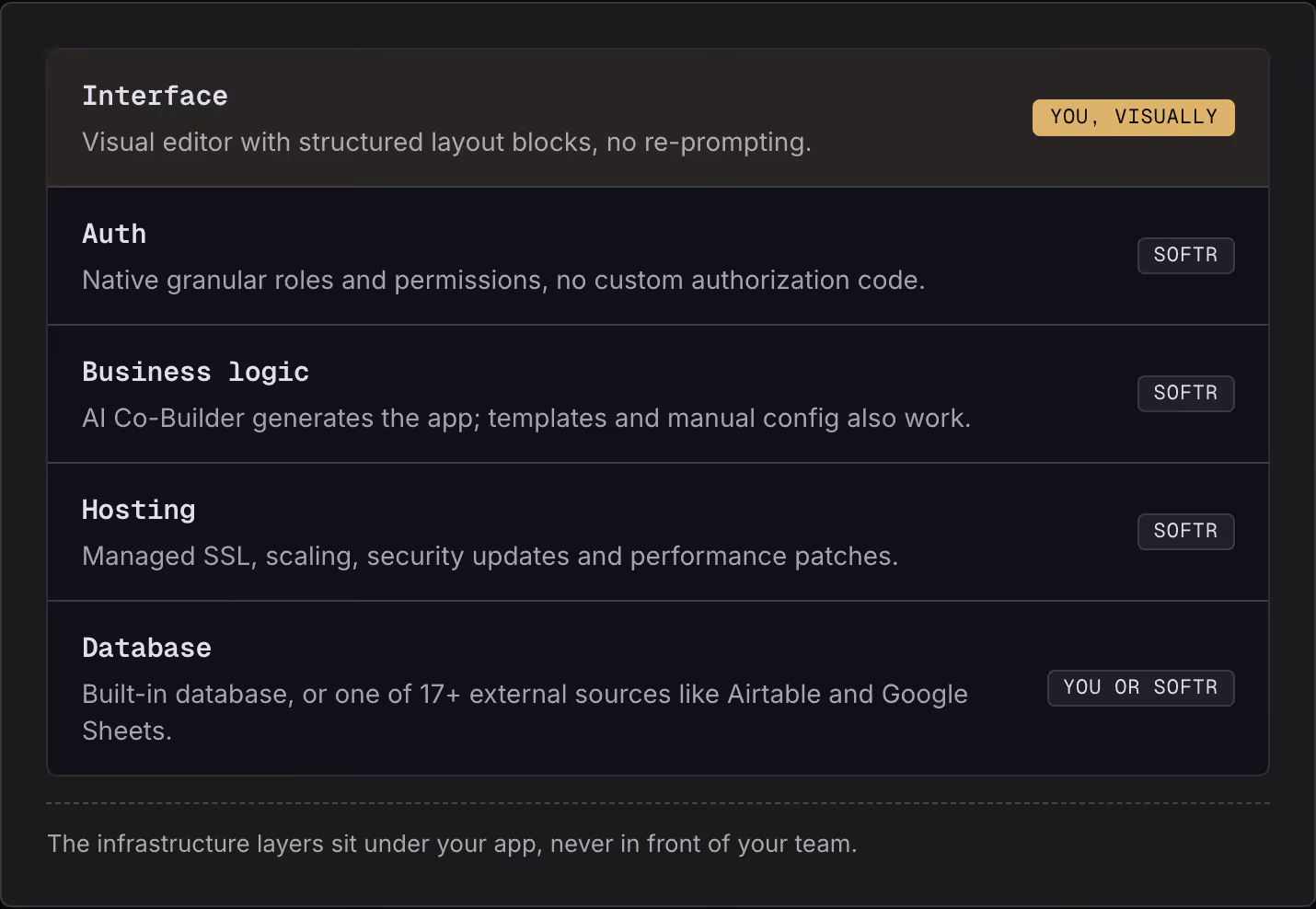The height and width of the screenshot is (909, 1316).
Task: Click 'Visual editor with structured layout blocks' text
Action: [x=446, y=143]
